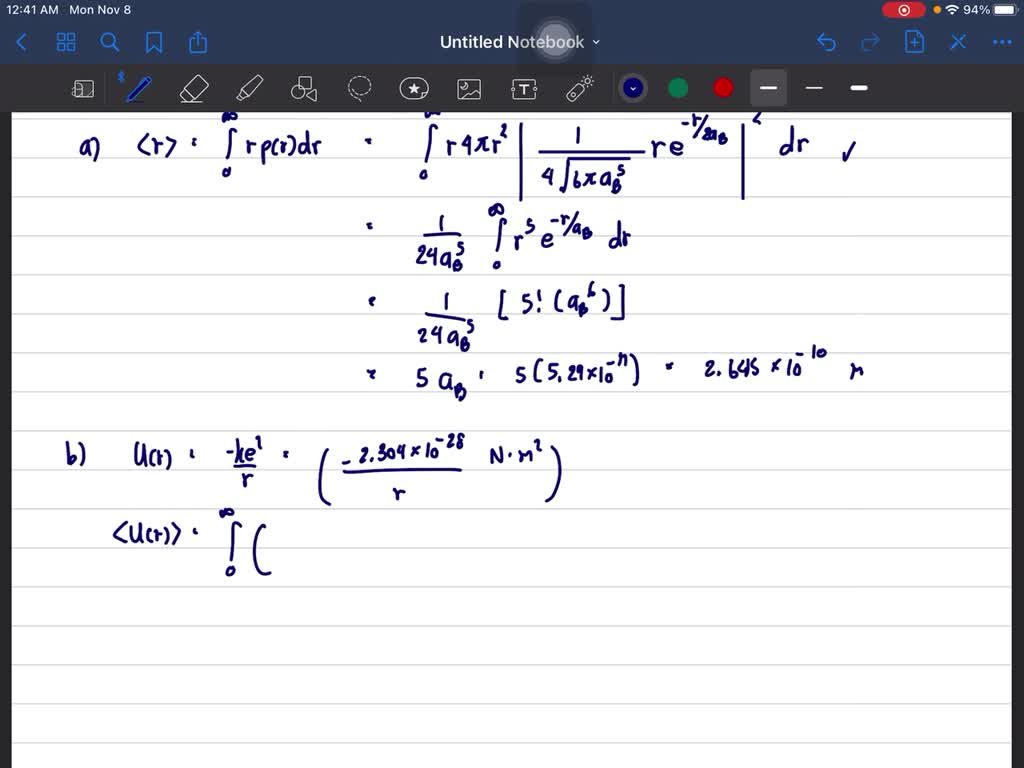Open the share and export menu
Image resolution: width=1024 pixels, height=768 pixels.
(x=198, y=42)
